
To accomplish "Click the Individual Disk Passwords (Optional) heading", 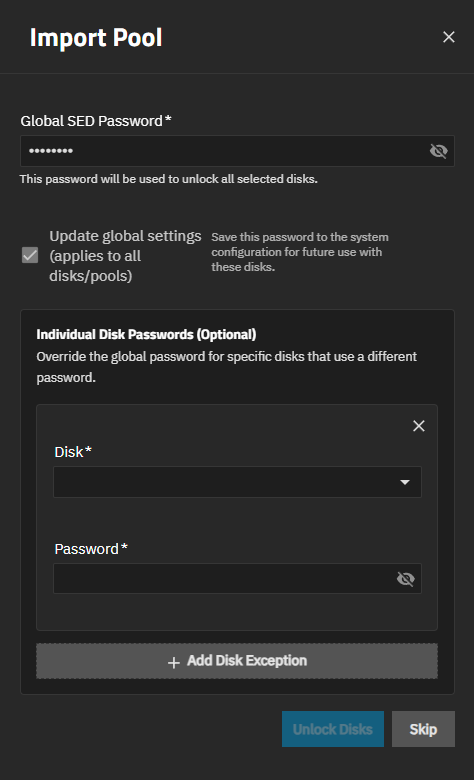I will 146,334.
